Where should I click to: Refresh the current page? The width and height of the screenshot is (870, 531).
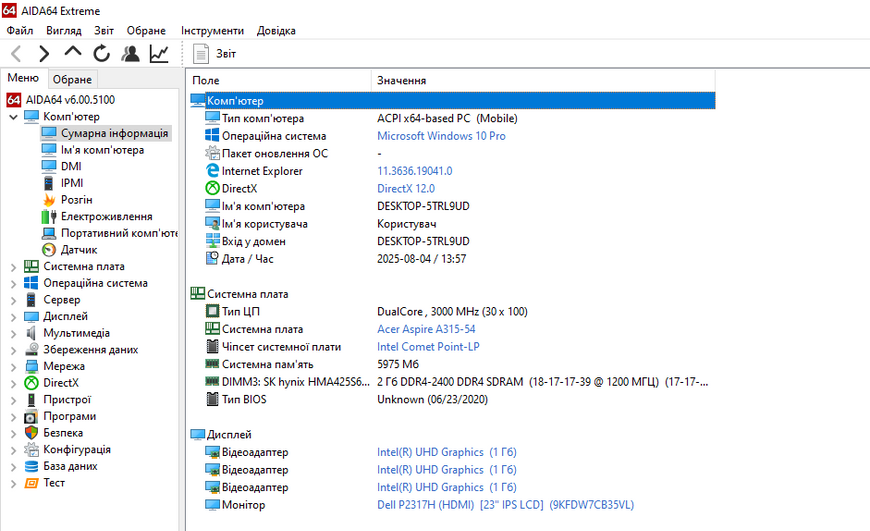point(102,54)
